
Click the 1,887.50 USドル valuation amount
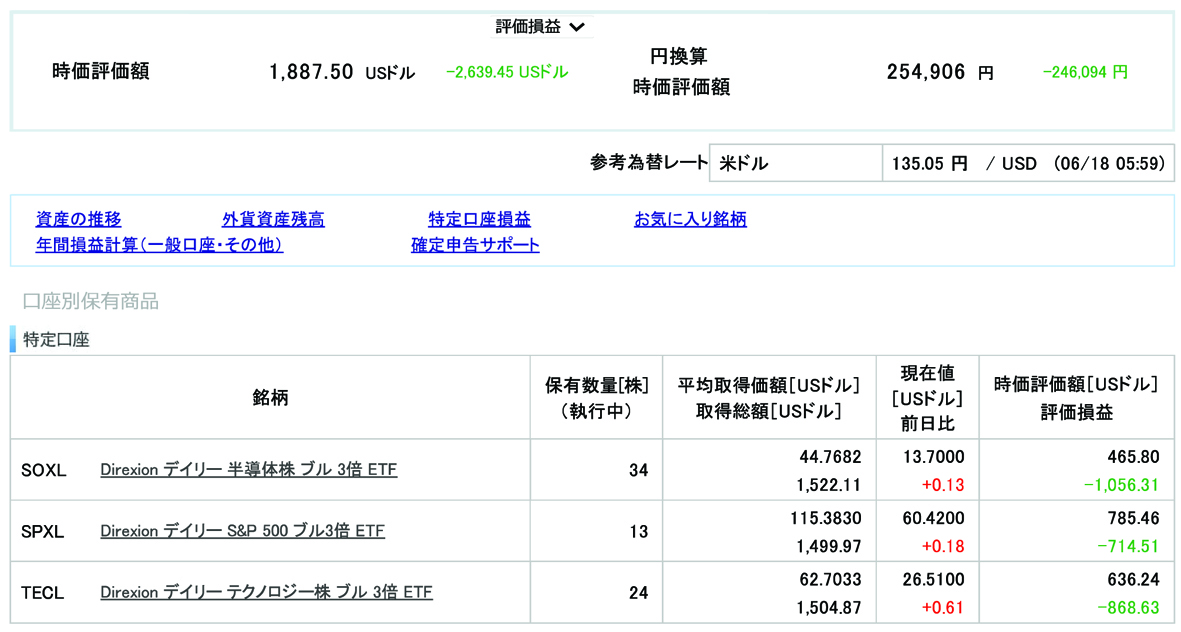(x=342, y=72)
